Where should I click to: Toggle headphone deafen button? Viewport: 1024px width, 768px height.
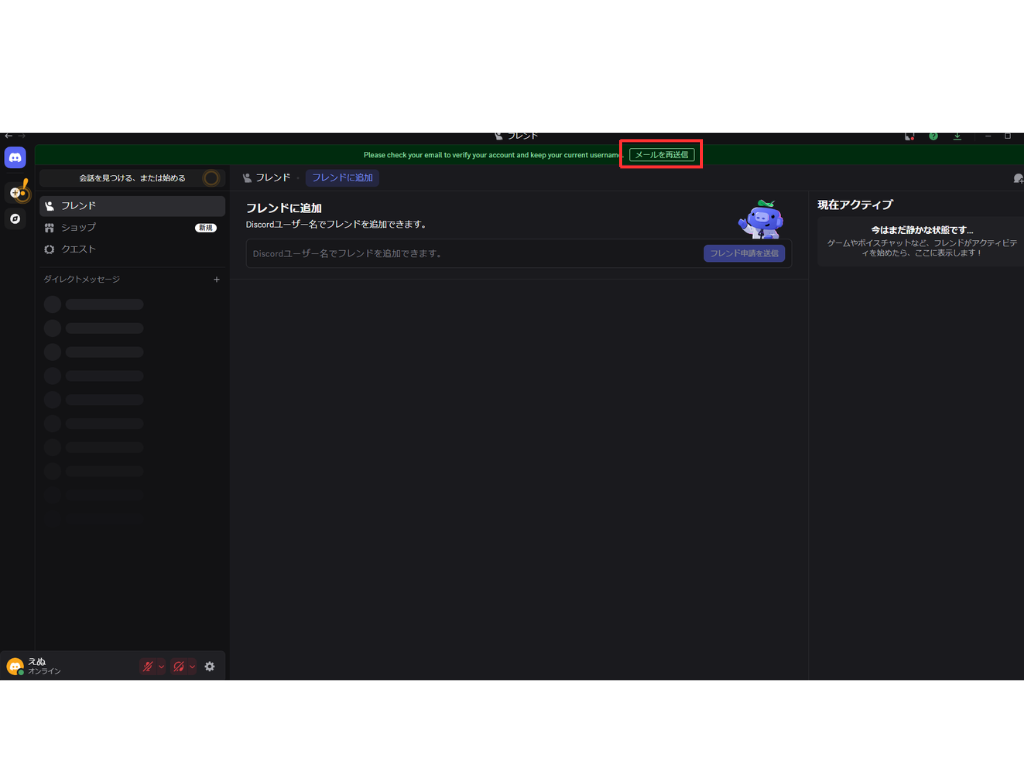(x=178, y=667)
